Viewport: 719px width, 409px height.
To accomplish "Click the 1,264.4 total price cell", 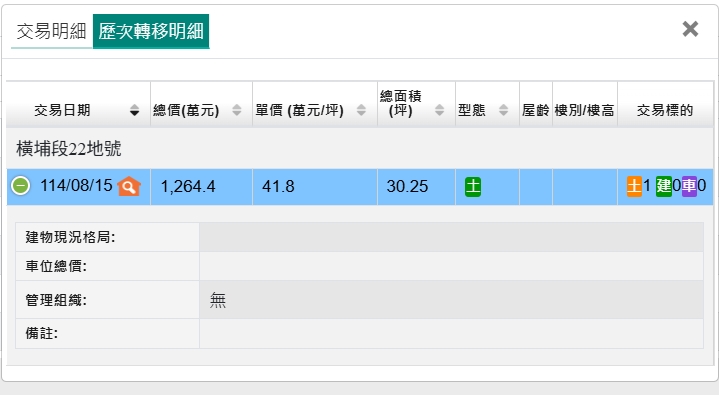I will [188, 187].
